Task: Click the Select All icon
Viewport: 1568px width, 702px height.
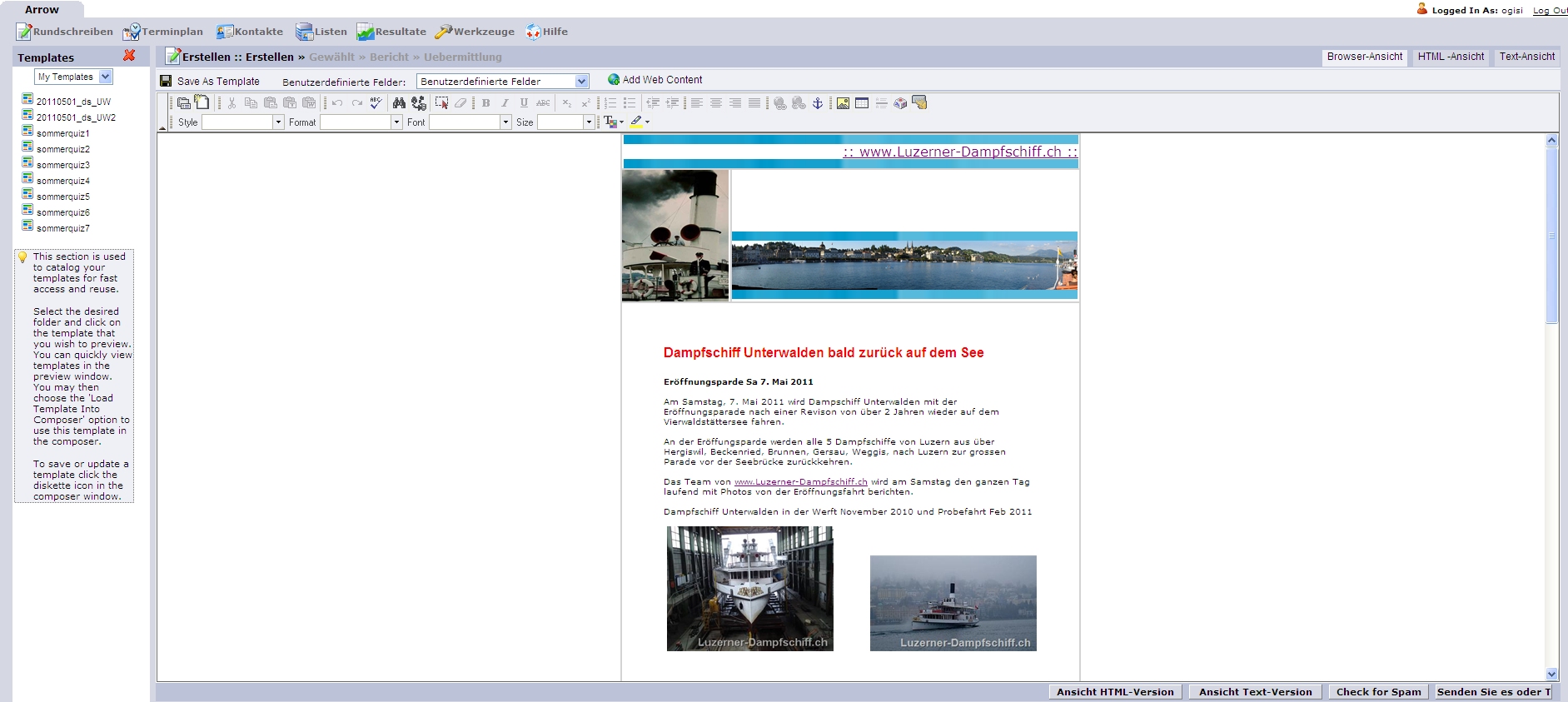Action: [441, 103]
